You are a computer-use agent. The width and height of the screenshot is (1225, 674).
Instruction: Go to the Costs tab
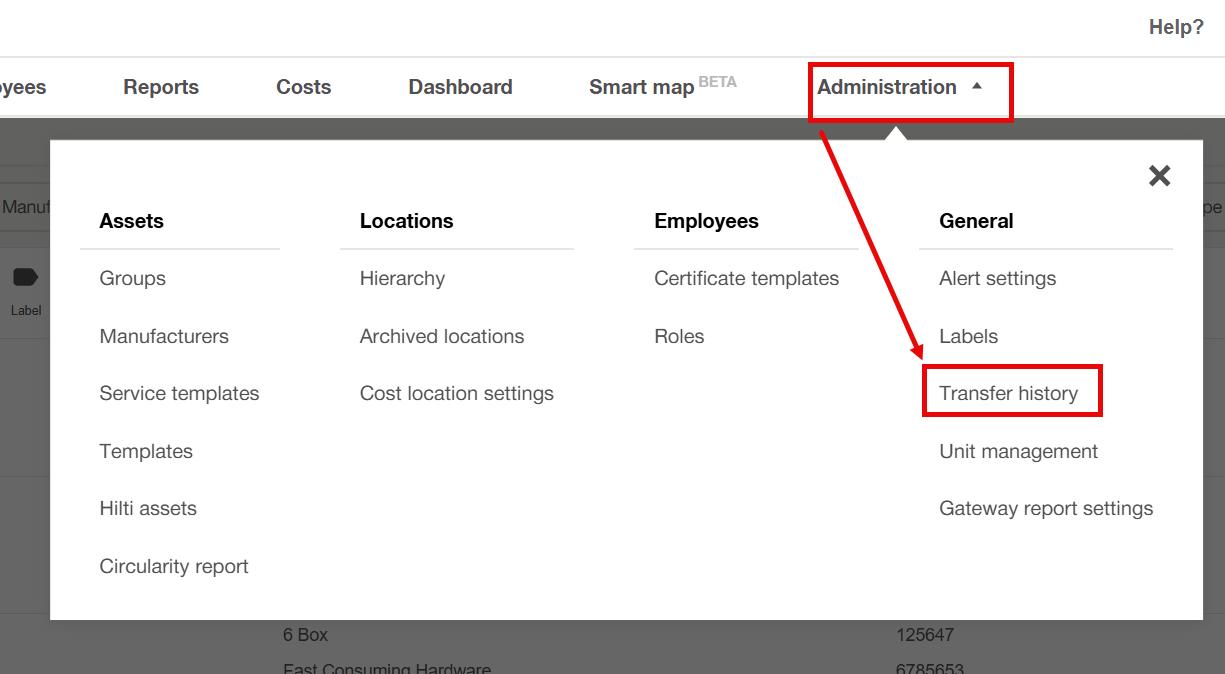(x=303, y=88)
